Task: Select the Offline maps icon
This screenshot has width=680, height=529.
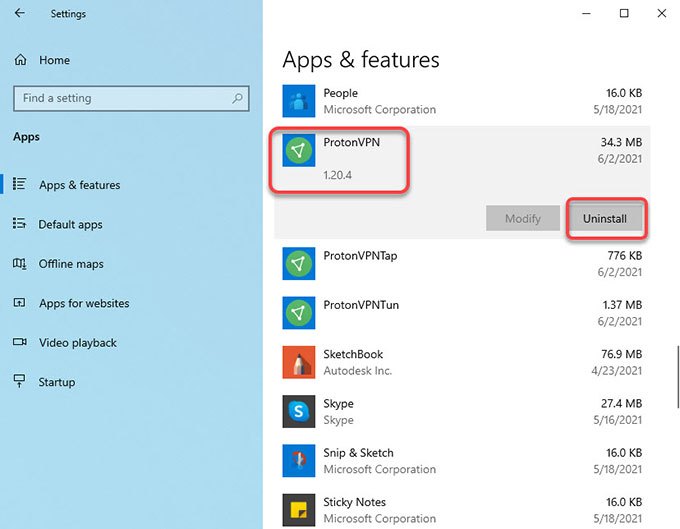Action: coord(20,263)
